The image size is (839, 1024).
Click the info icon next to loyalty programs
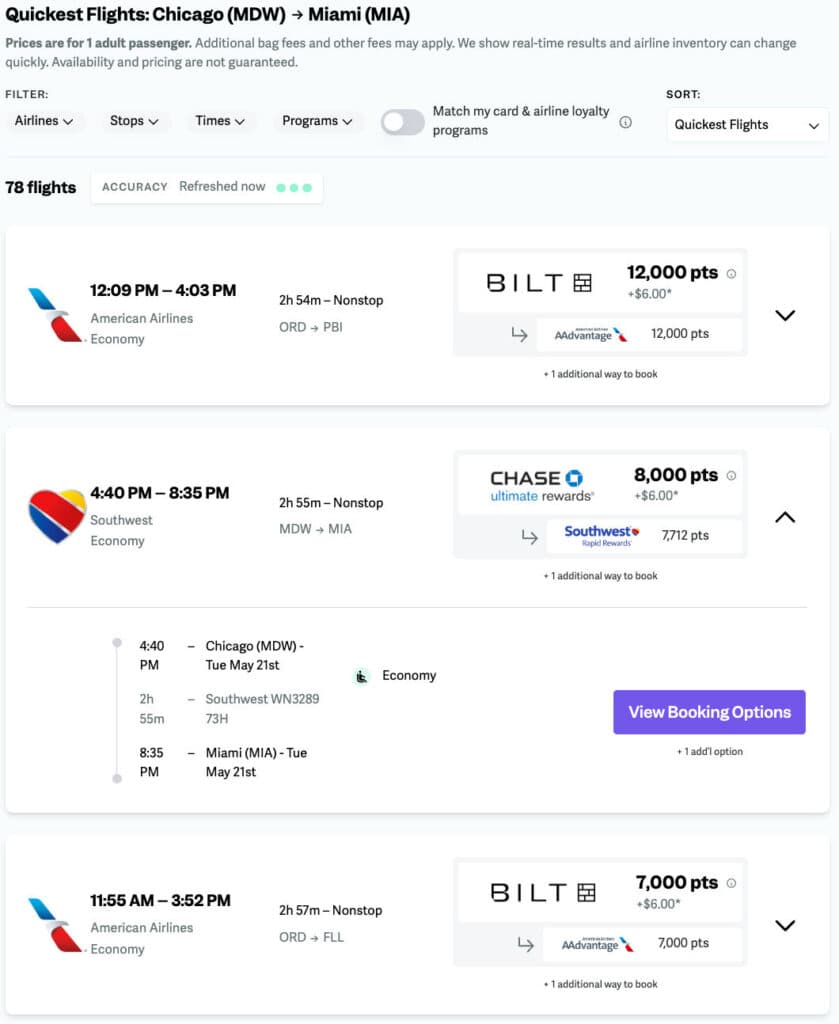(626, 122)
